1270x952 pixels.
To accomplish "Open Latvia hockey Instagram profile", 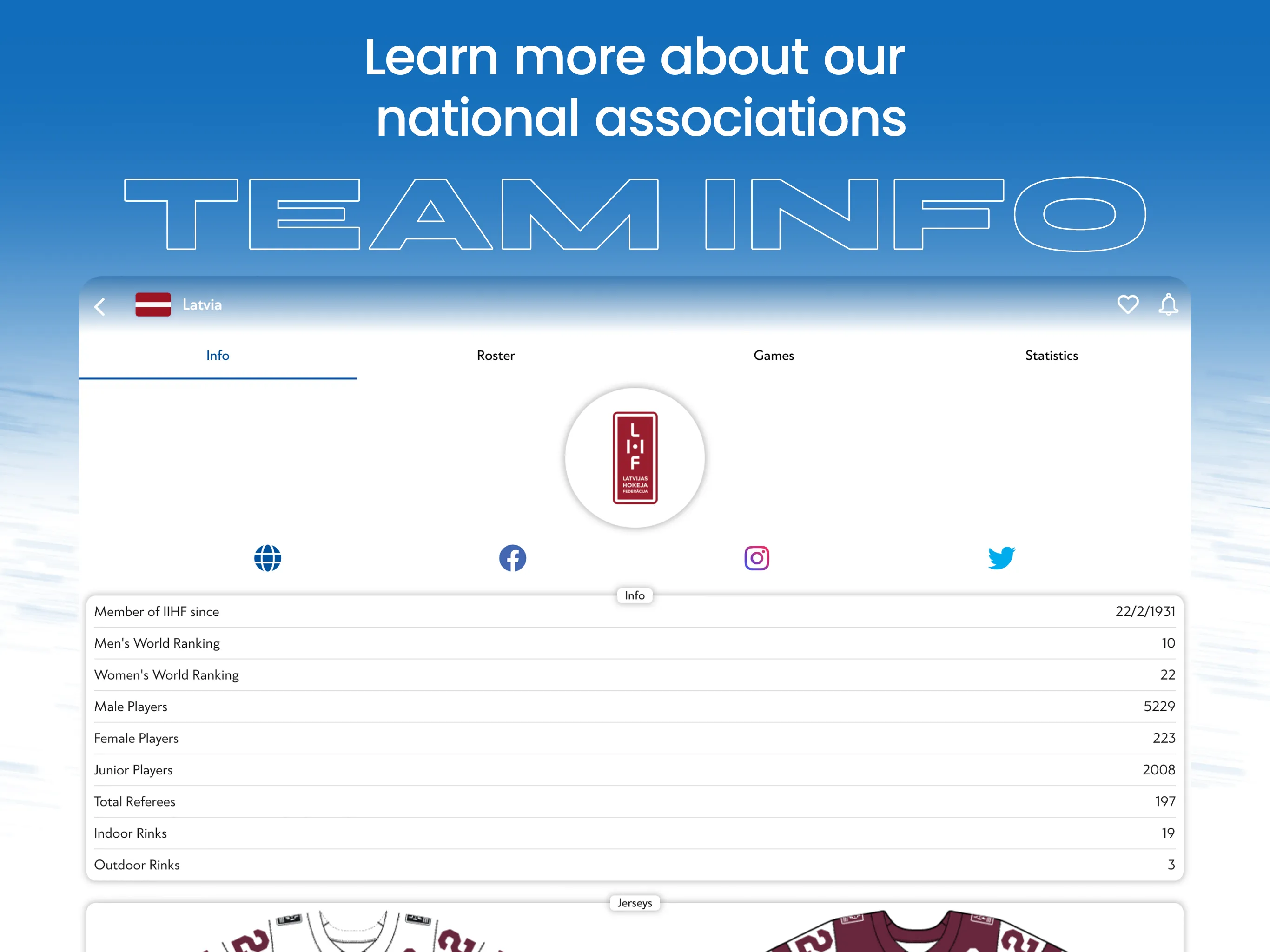I will (x=757, y=558).
